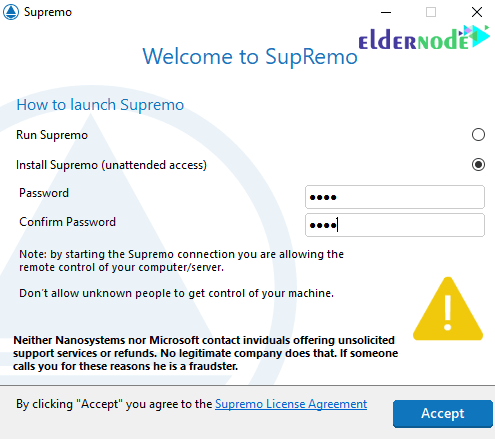Click the Install Supremo (unattended access) label
This screenshot has width=495, height=439.
click(111, 165)
